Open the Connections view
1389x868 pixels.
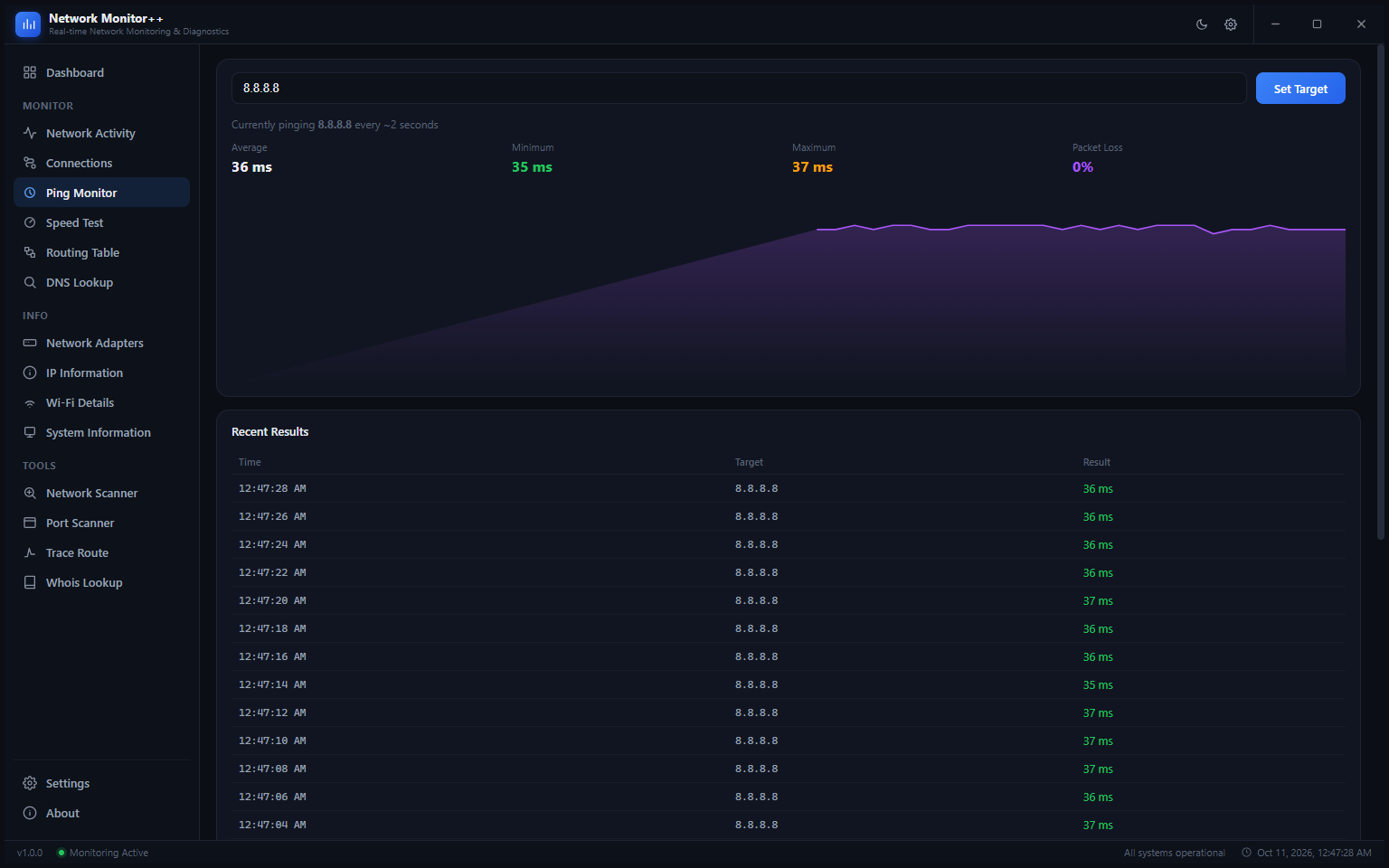click(101, 163)
